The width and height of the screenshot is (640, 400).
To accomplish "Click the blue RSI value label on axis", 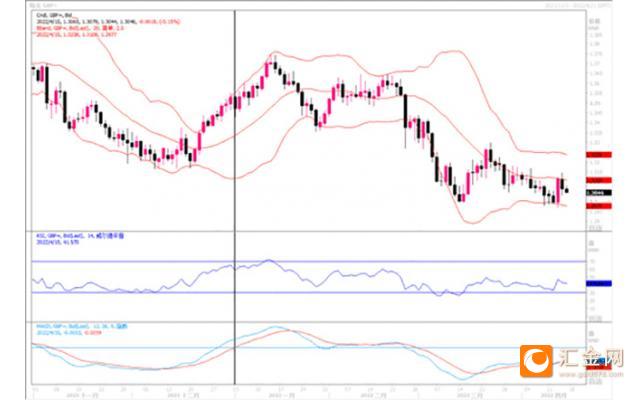I will pos(599,283).
